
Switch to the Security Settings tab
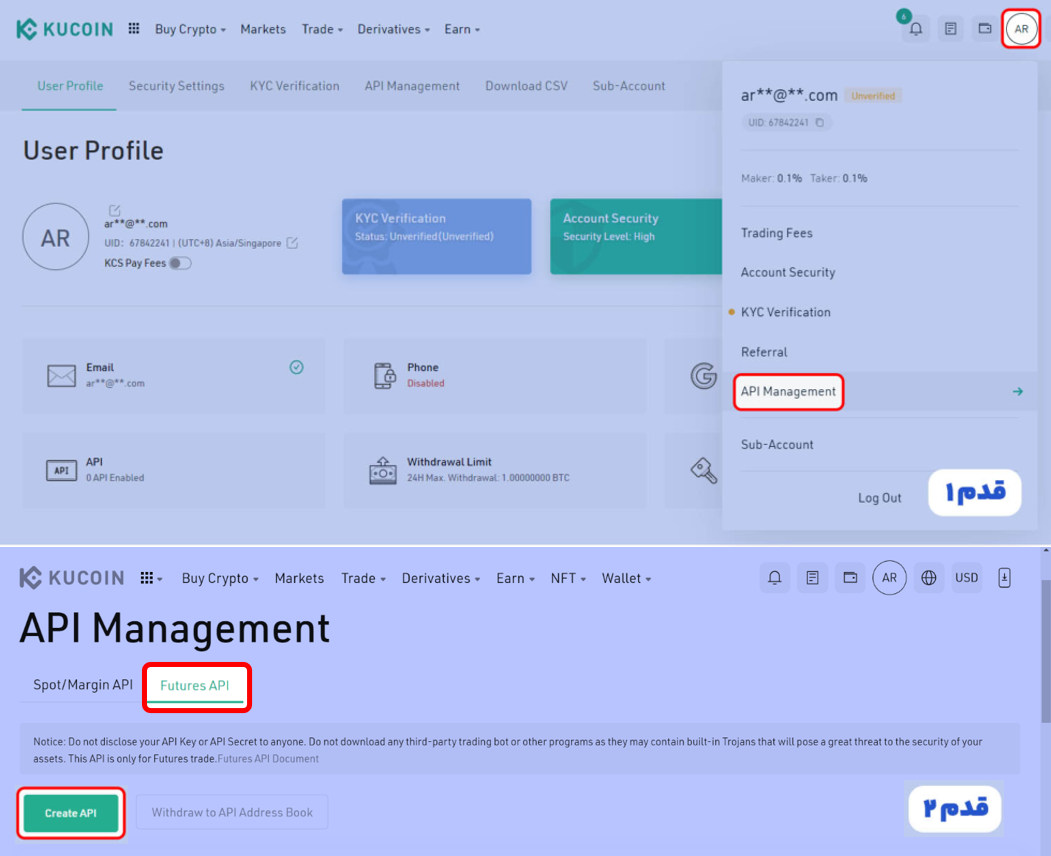click(176, 86)
